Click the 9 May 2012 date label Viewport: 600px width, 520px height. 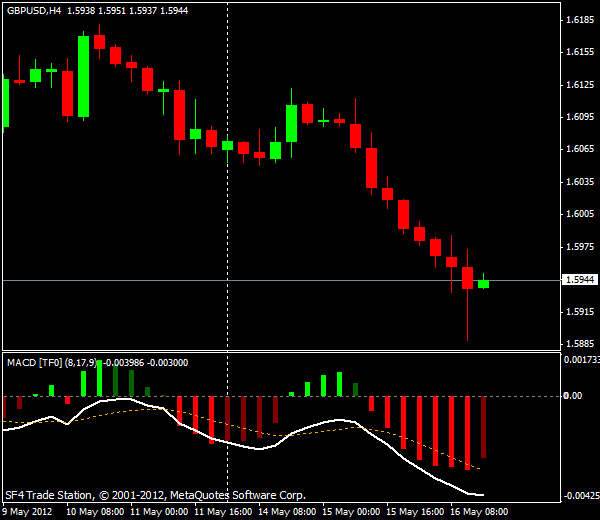(27, 512)
